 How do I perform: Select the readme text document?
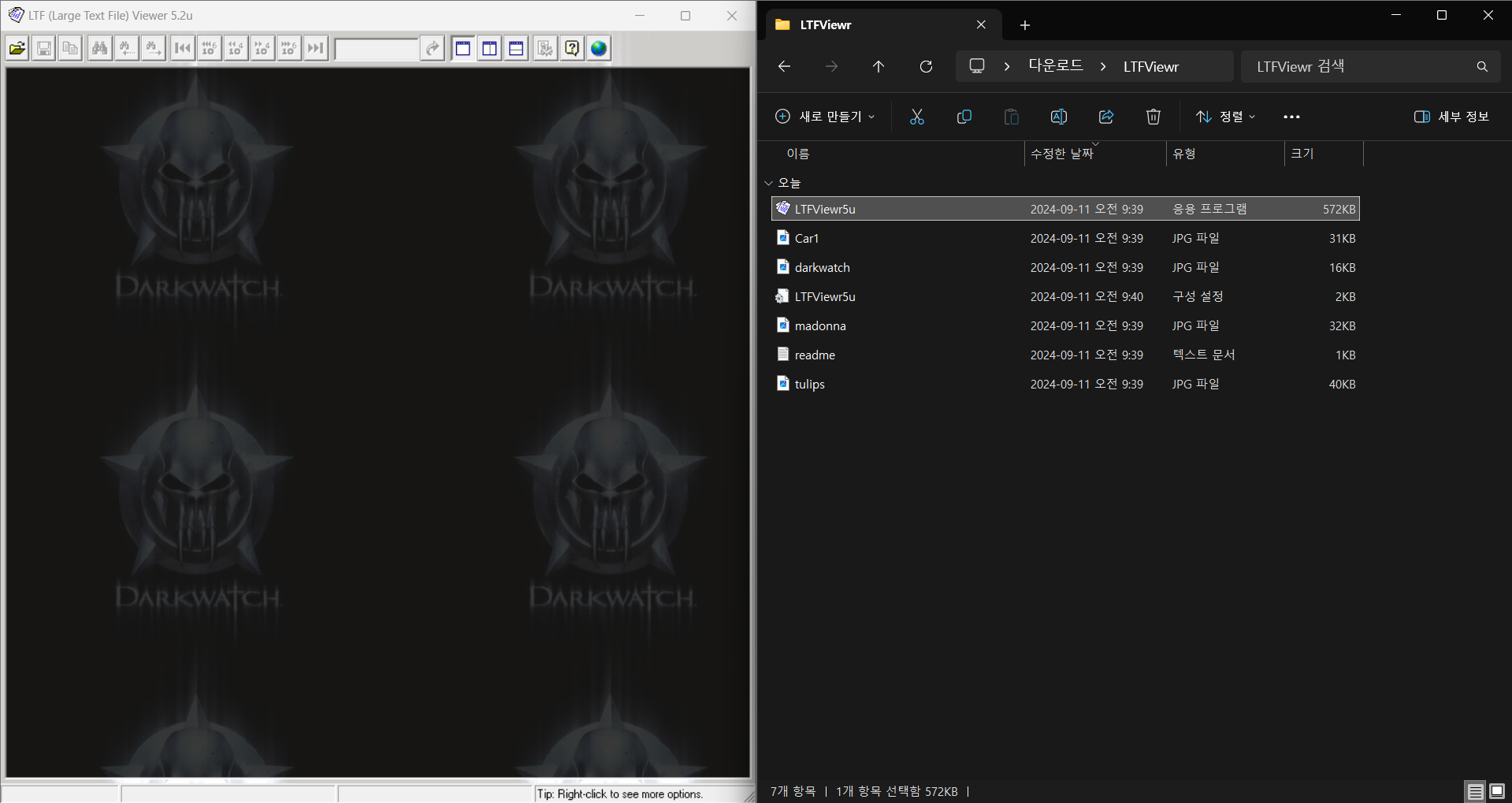coord(1065,355)
